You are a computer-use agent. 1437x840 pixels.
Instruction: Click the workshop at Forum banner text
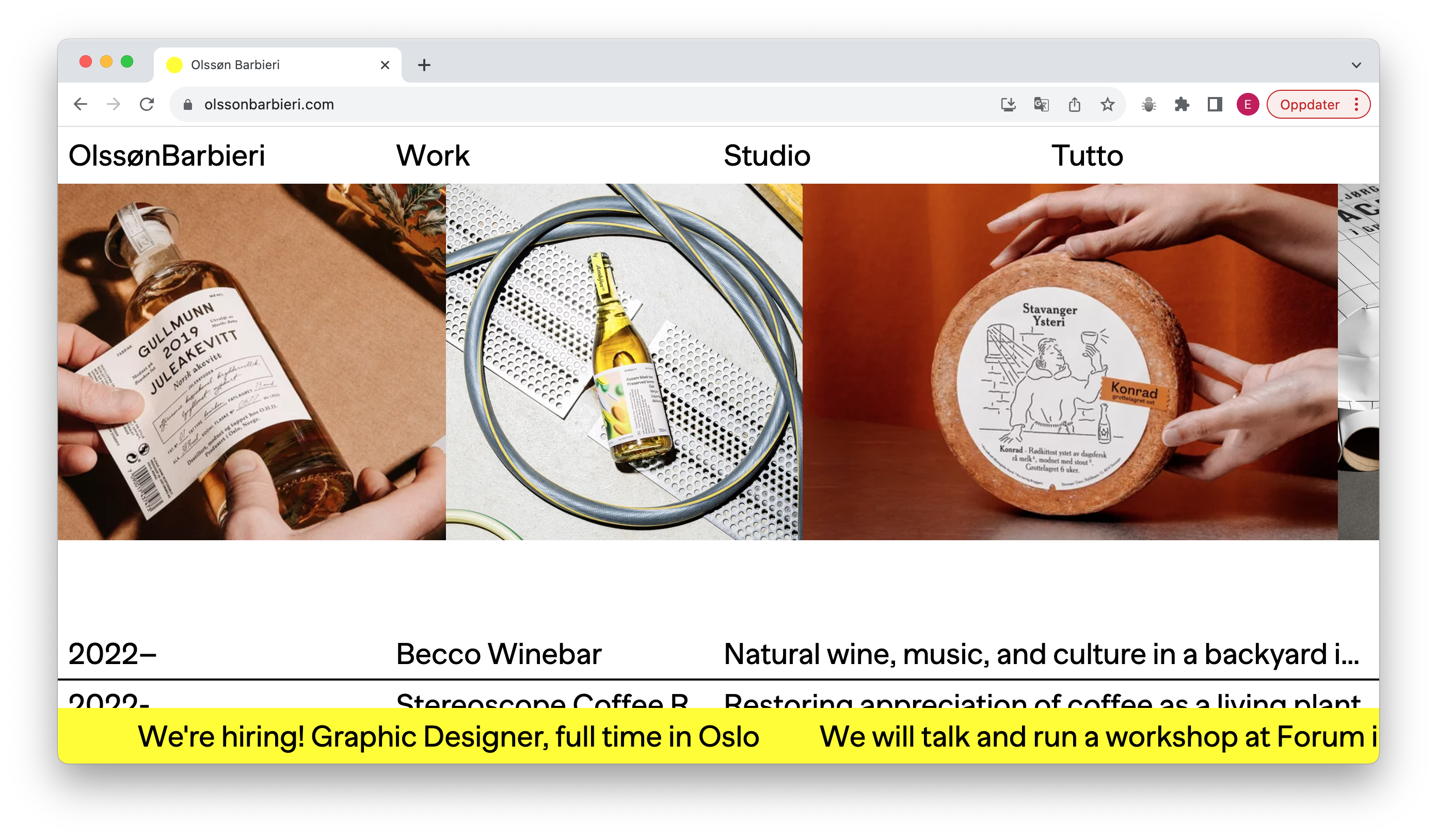click(1099, 736)
